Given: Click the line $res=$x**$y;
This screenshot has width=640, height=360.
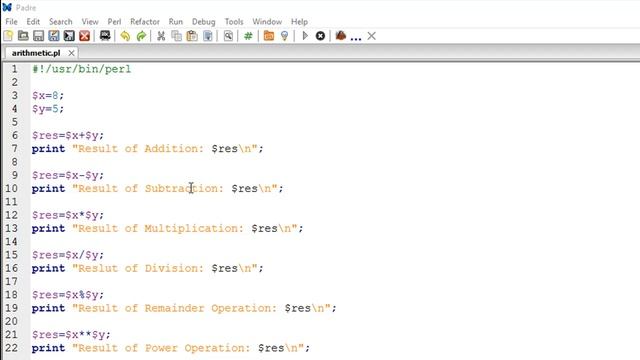Looking at the screenshot, I should pos(71,335).
